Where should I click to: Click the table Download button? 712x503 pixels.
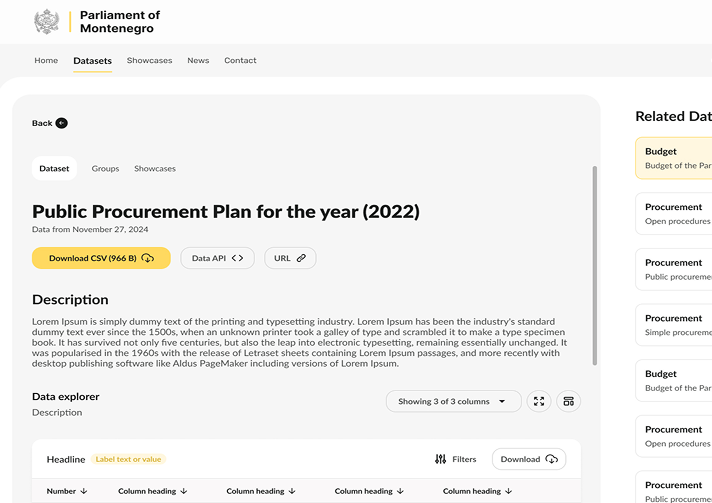528,459
